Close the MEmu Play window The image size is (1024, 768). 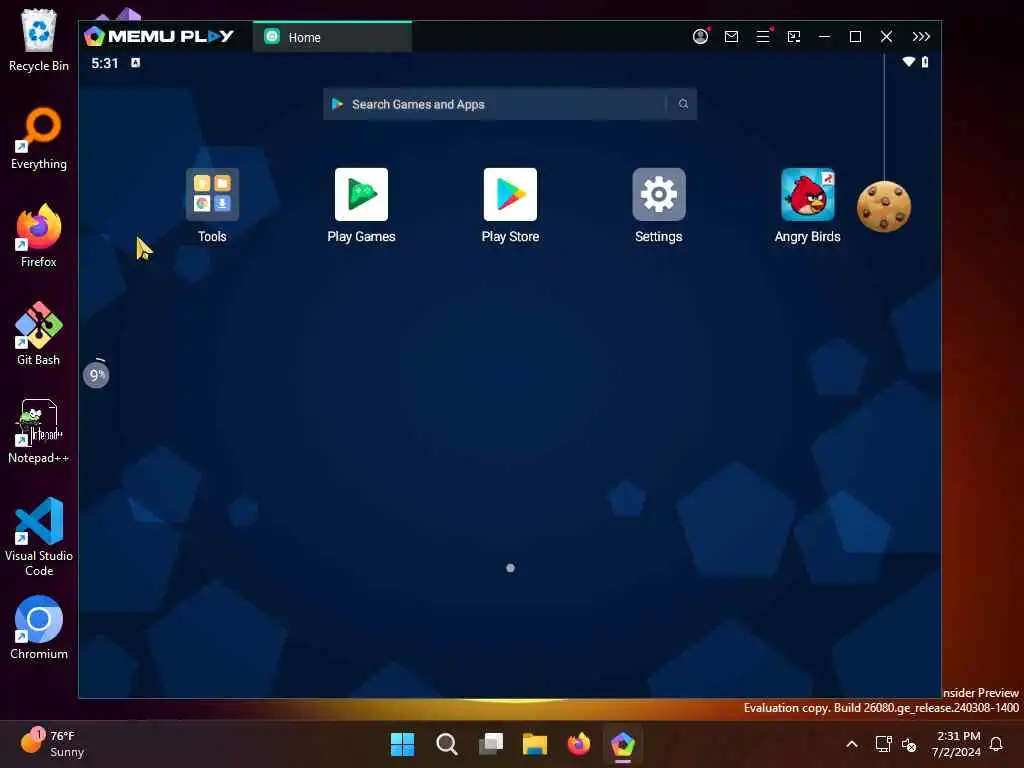[x=886, y=37]
